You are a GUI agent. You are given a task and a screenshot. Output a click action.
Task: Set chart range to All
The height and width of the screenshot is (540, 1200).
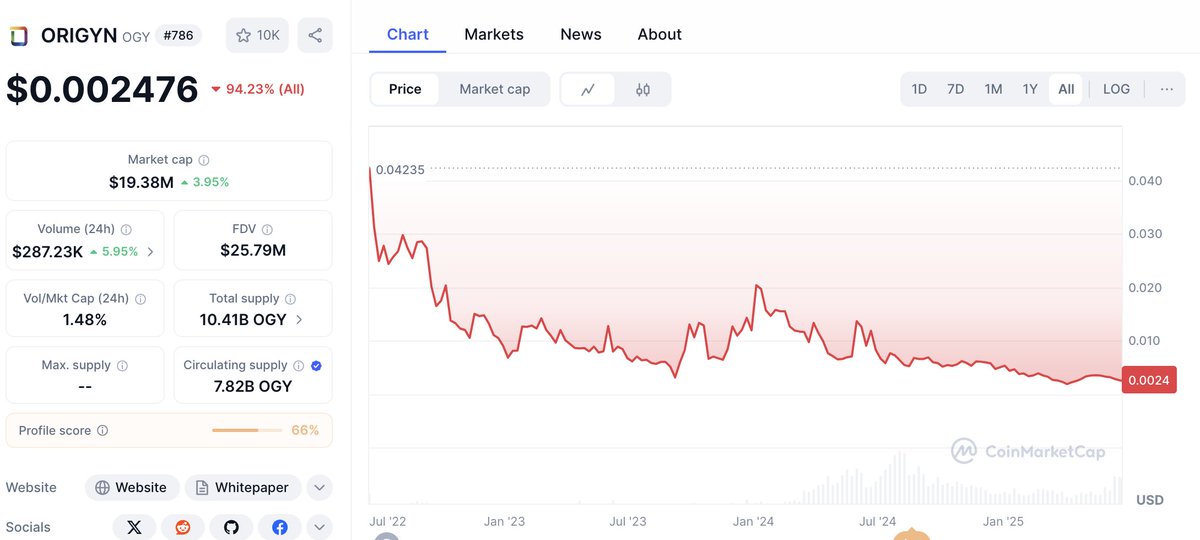click(x=1066, y=89)
